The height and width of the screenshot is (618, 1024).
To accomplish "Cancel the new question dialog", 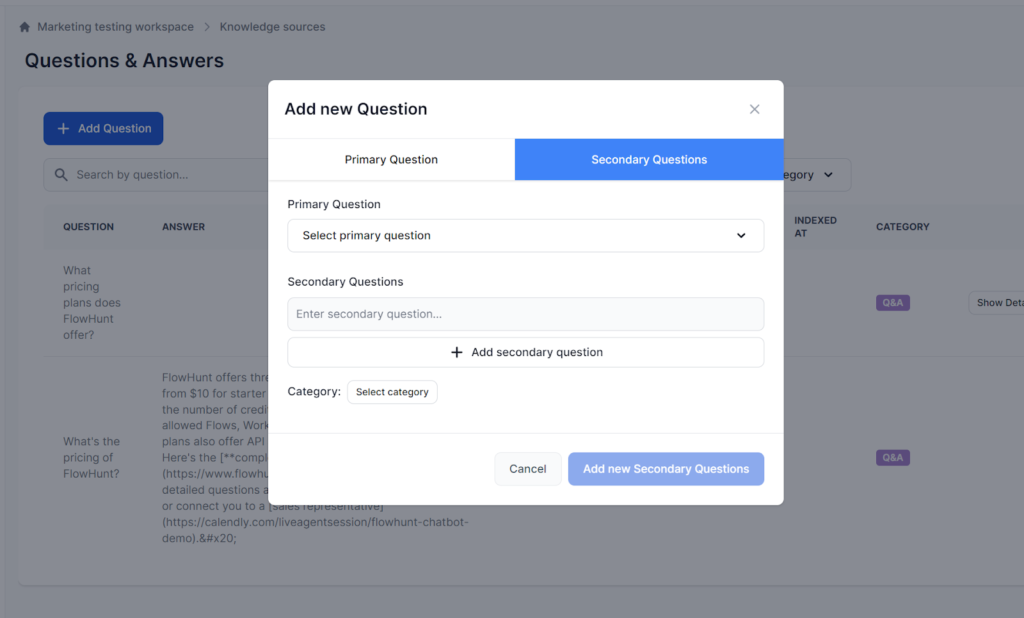I will point(527,468).
